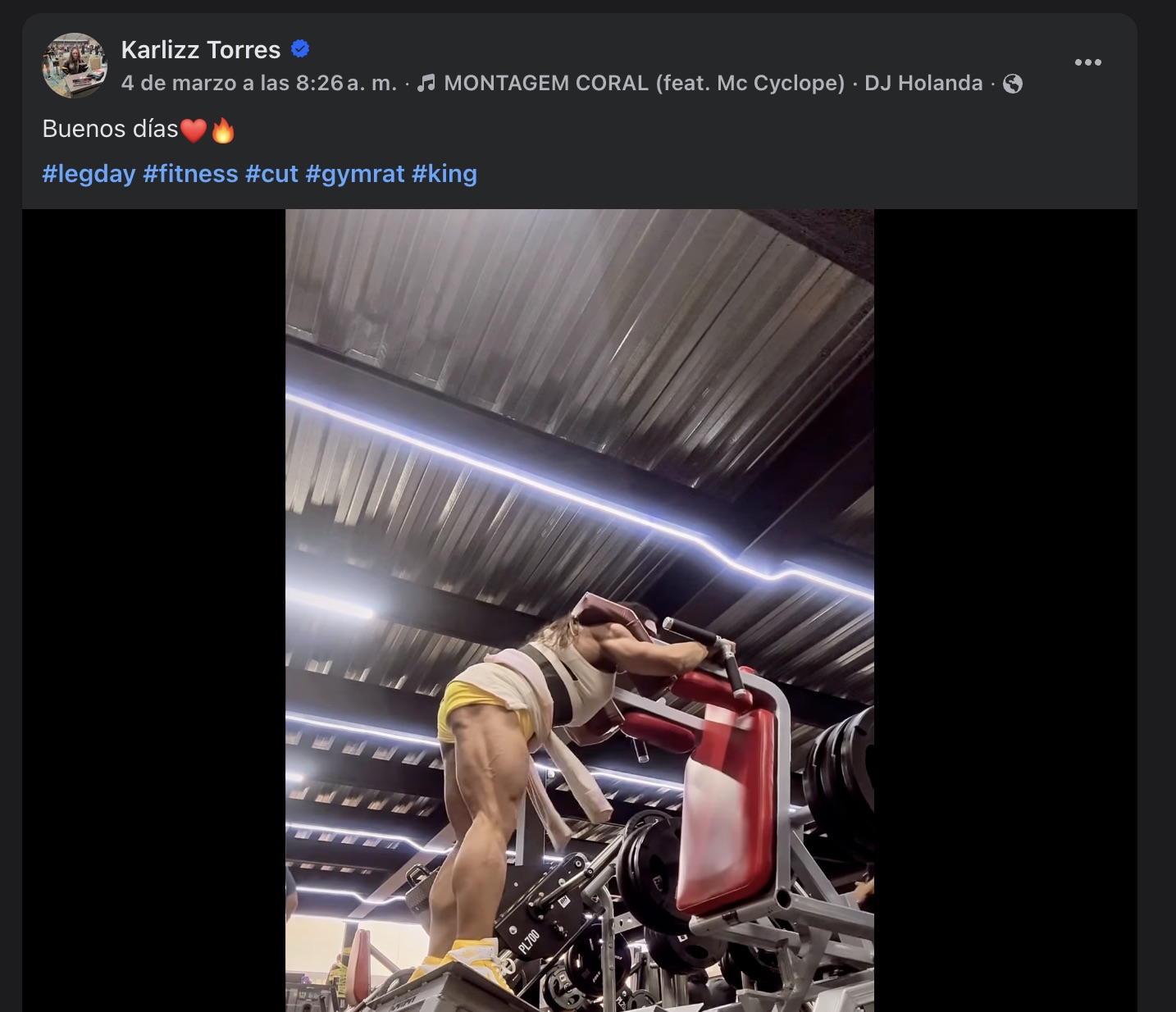This screenshot has width=1176, height=1012.
Task: Open the #fitness hashtag
Action: click(190, 174)
